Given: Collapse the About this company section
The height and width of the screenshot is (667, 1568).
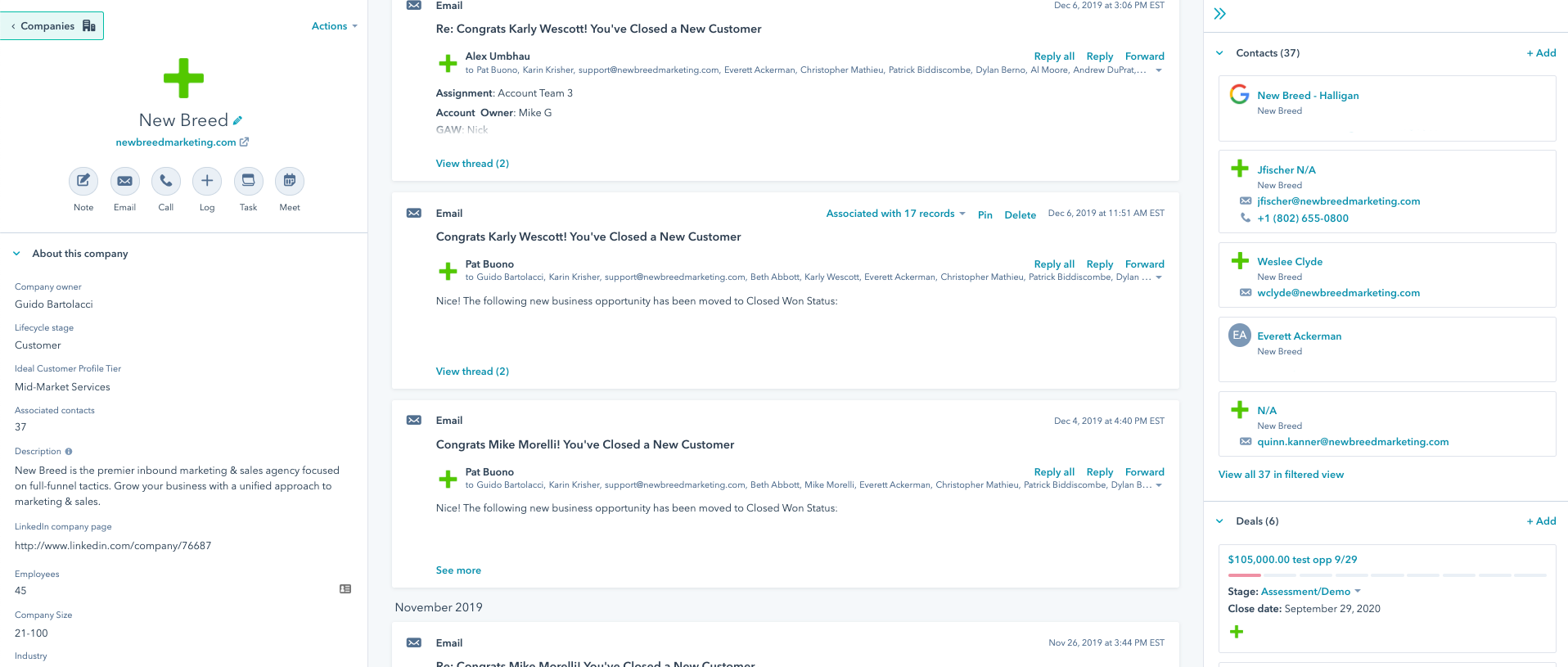Looking at the screenshot, I should coord(17,254).
